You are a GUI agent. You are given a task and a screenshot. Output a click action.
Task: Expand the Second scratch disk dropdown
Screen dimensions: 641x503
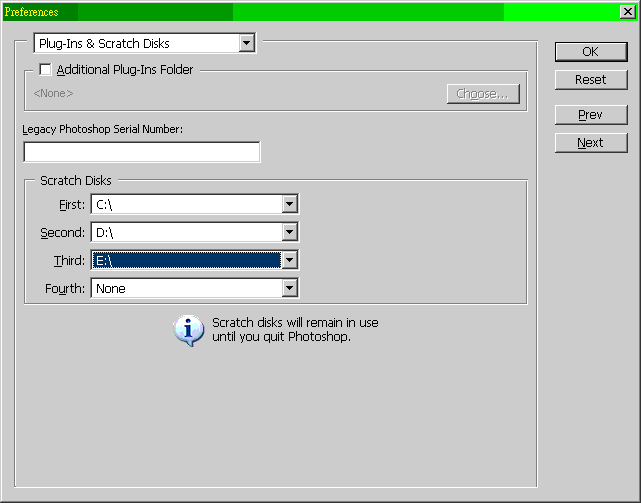289,232
